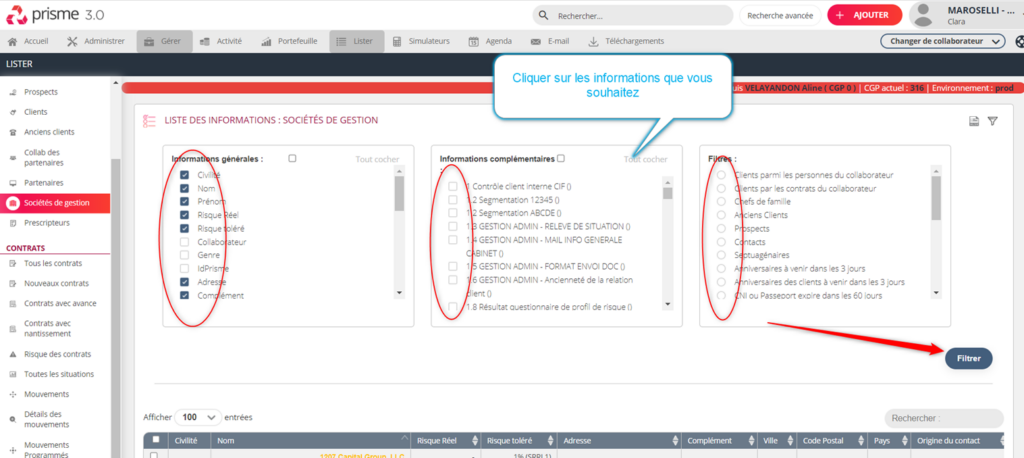
Task: Click the export document icon beside funnel
Action: 973,121
